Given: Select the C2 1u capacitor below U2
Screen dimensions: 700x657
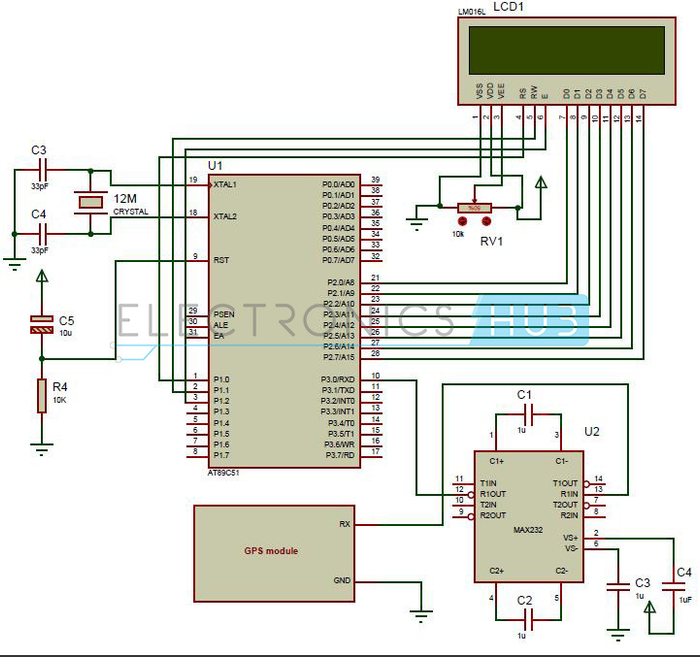Looking at the screenshot, I should click(528, 620).
